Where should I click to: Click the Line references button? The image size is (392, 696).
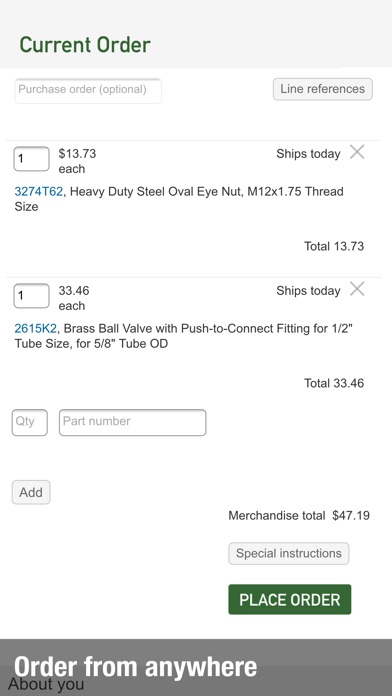pyautogui.click(x=323, y=89)
